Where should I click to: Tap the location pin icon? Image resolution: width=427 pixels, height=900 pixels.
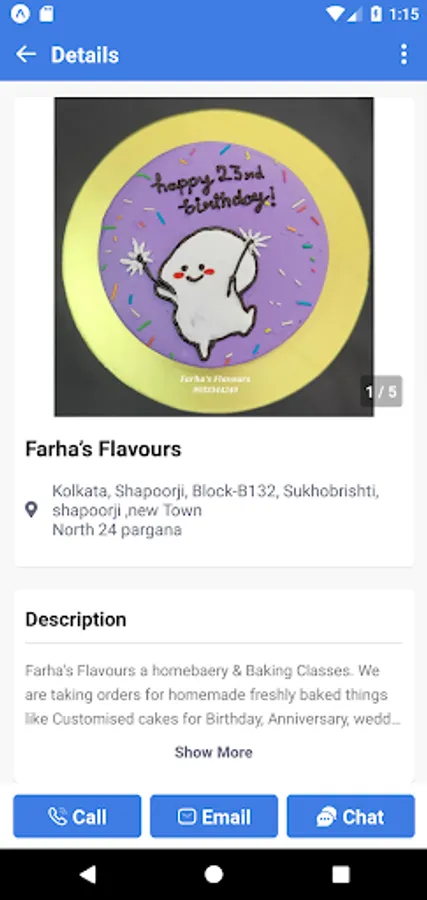[x=31, y=510]
